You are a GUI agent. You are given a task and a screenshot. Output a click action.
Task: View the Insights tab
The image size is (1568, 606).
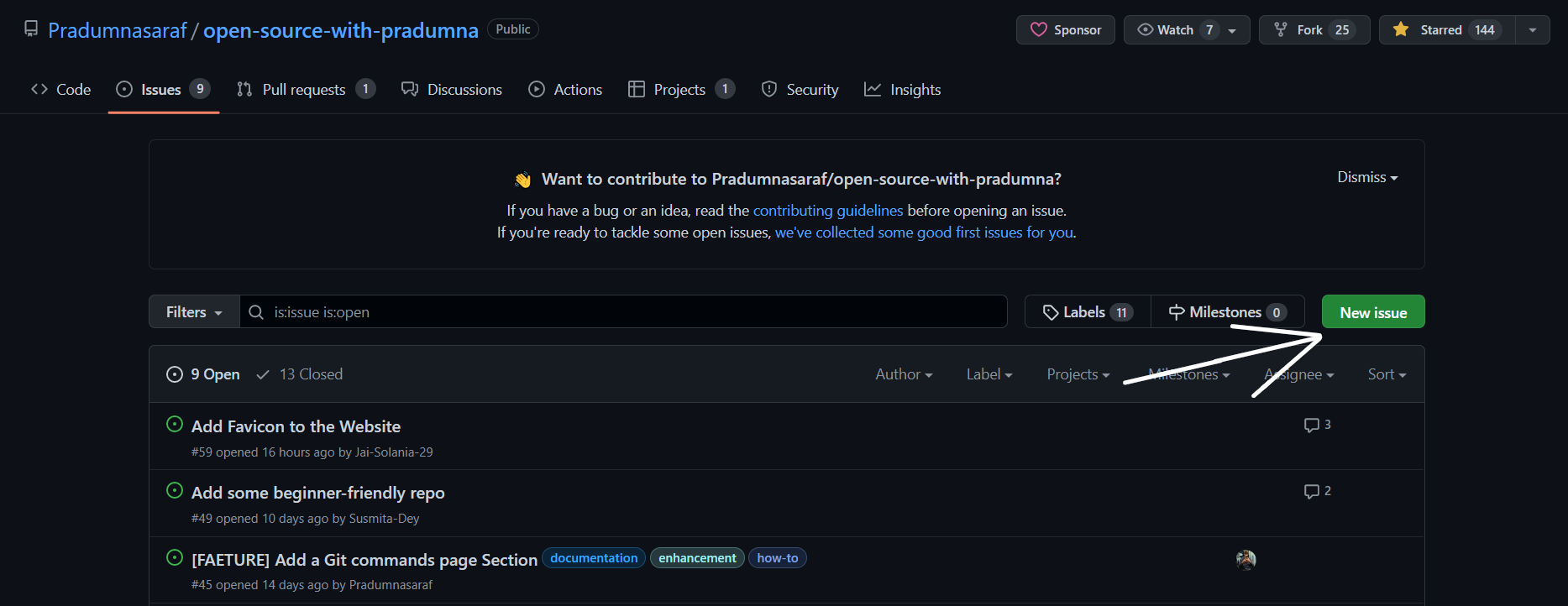click(x=903, y=89)
